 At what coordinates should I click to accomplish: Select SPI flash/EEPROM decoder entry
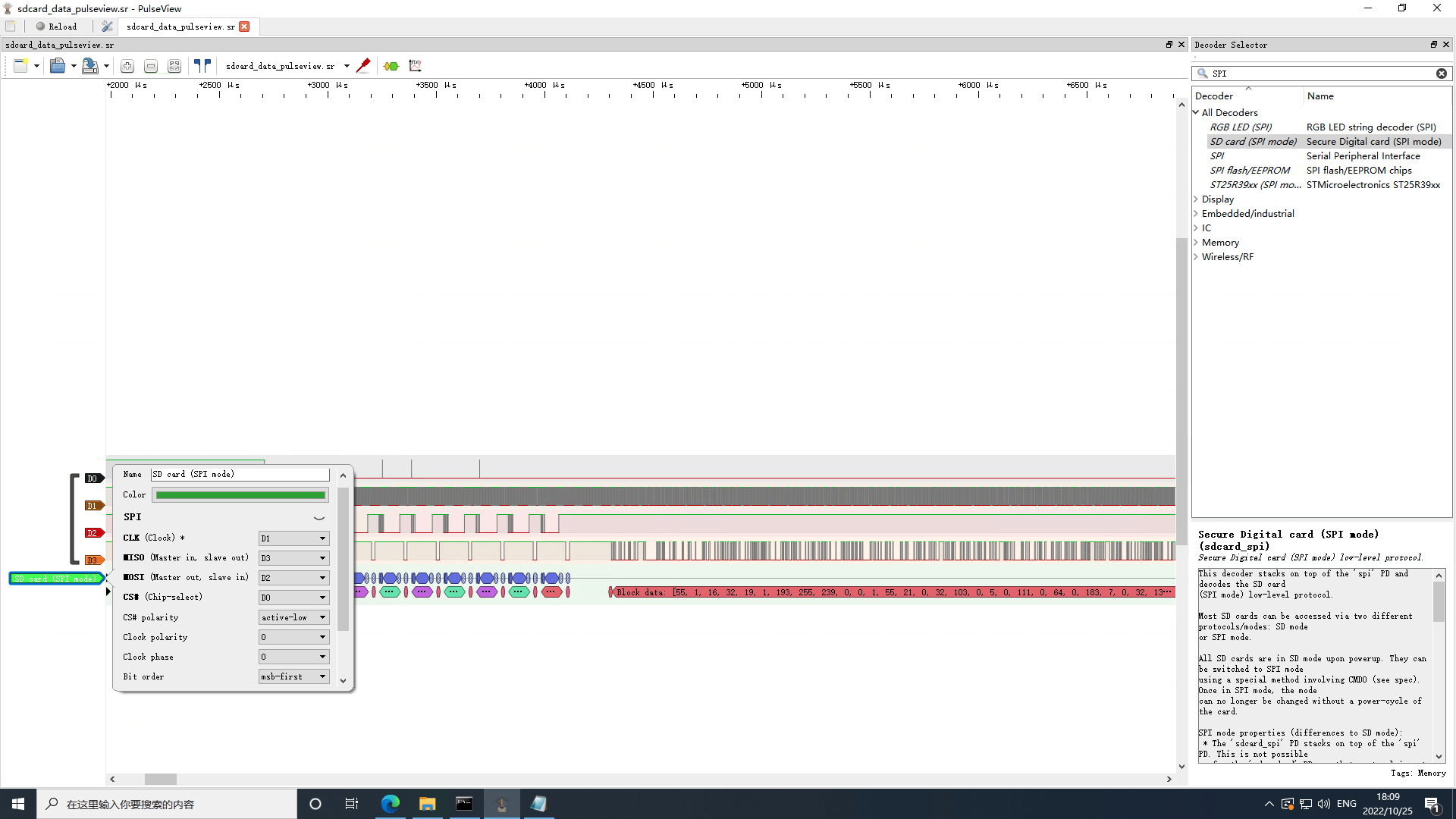click(1250, 171)
